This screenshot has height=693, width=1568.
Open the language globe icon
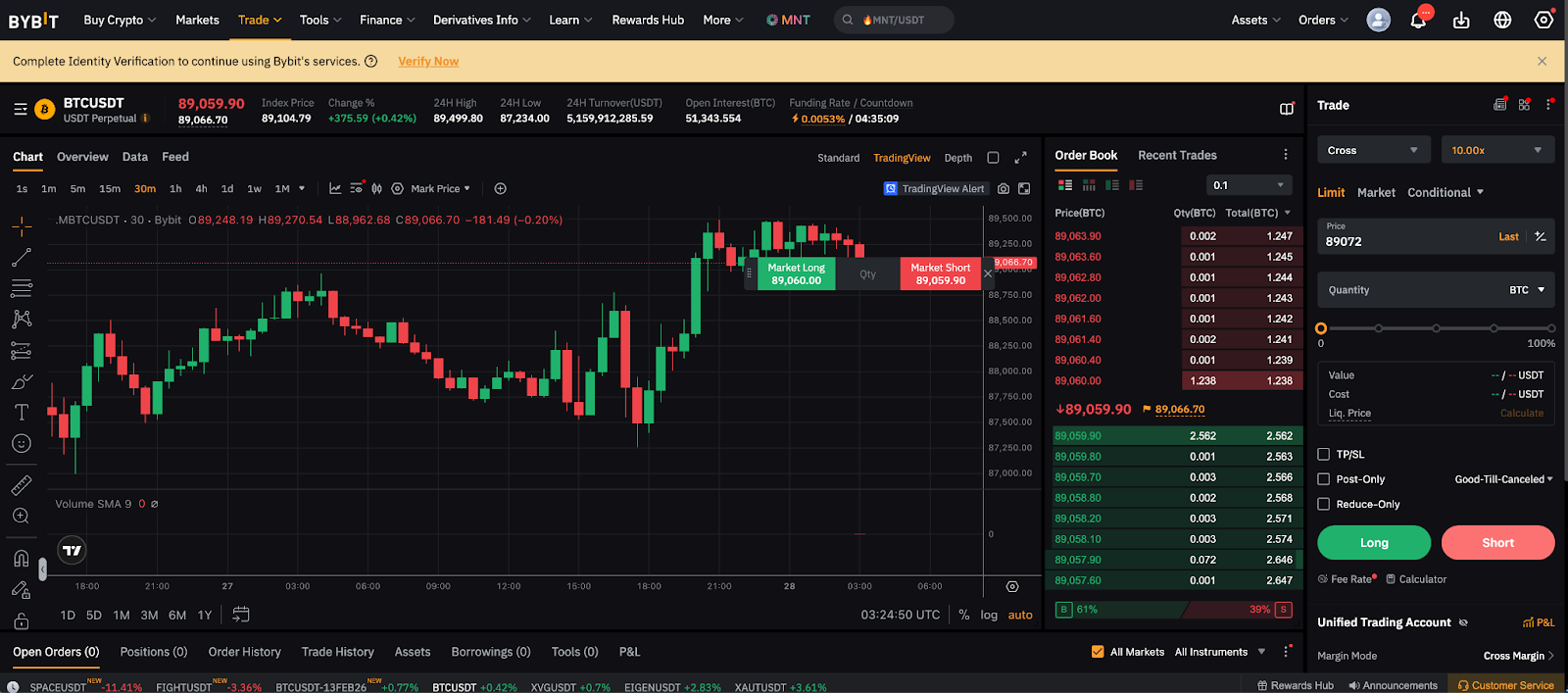[x=1502, y=20]
